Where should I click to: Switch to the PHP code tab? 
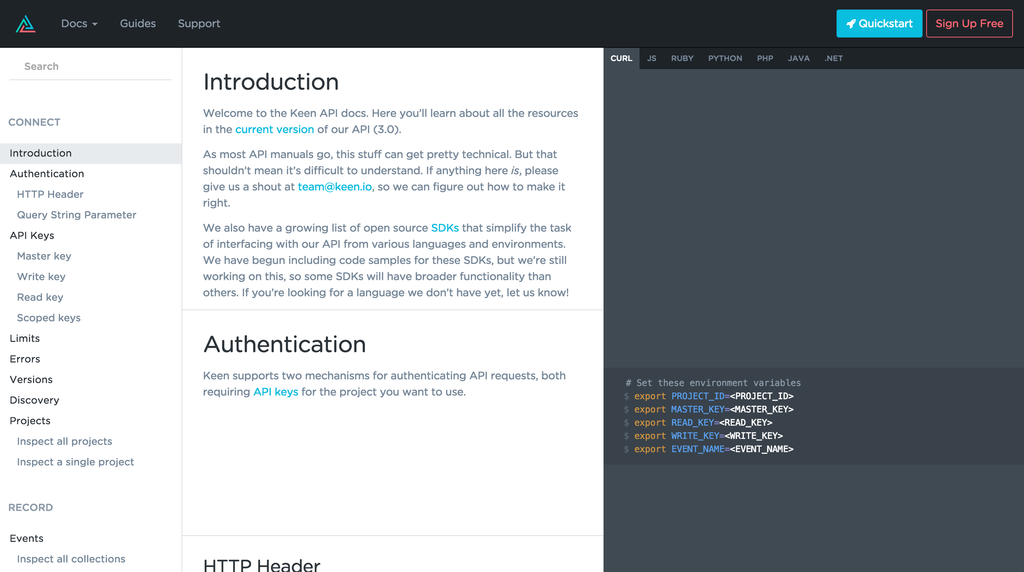pyautogui.click(x=765, y=58)
